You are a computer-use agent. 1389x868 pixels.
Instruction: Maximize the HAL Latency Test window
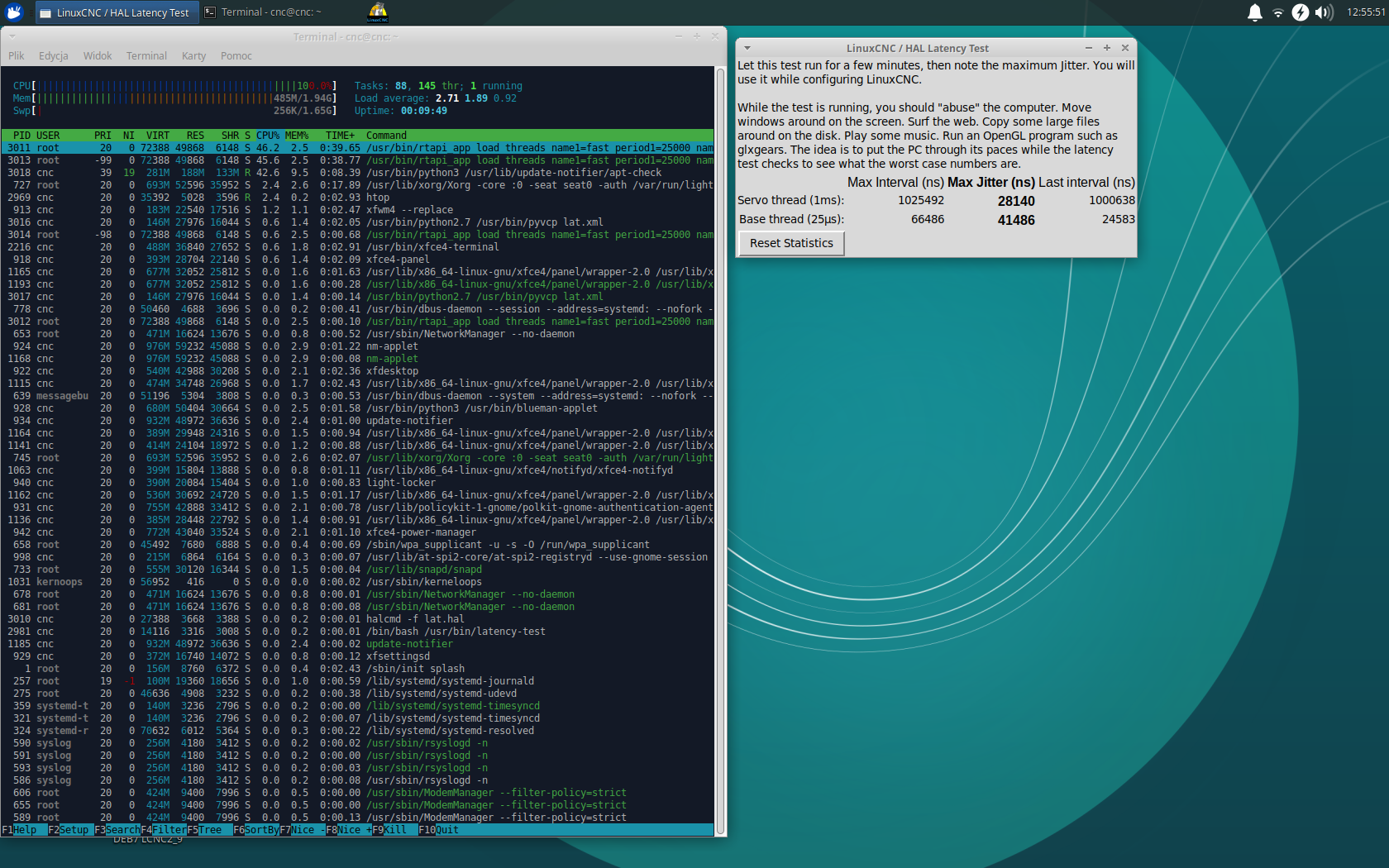coord(1107,48)
